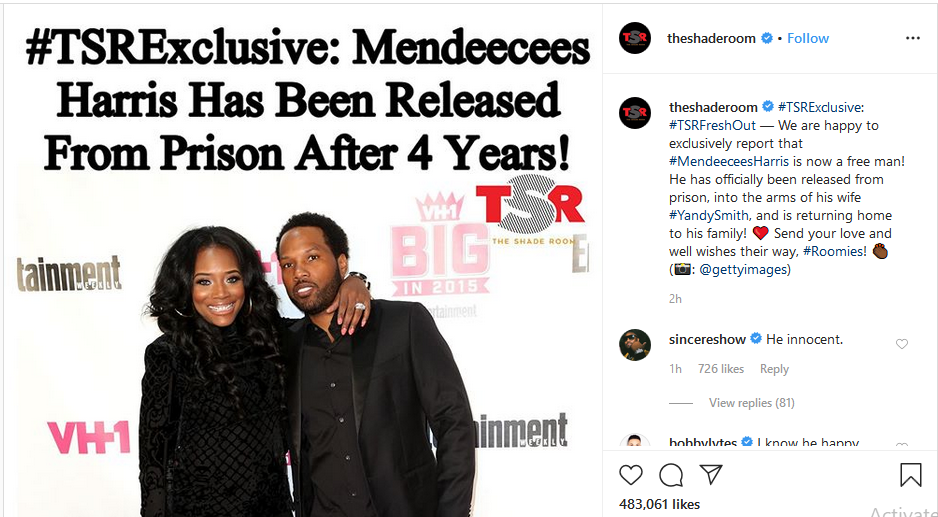Viewport: 938px width, 517px height.
Task: Save the post with the bookmark icon
Action: pos(910,475)
